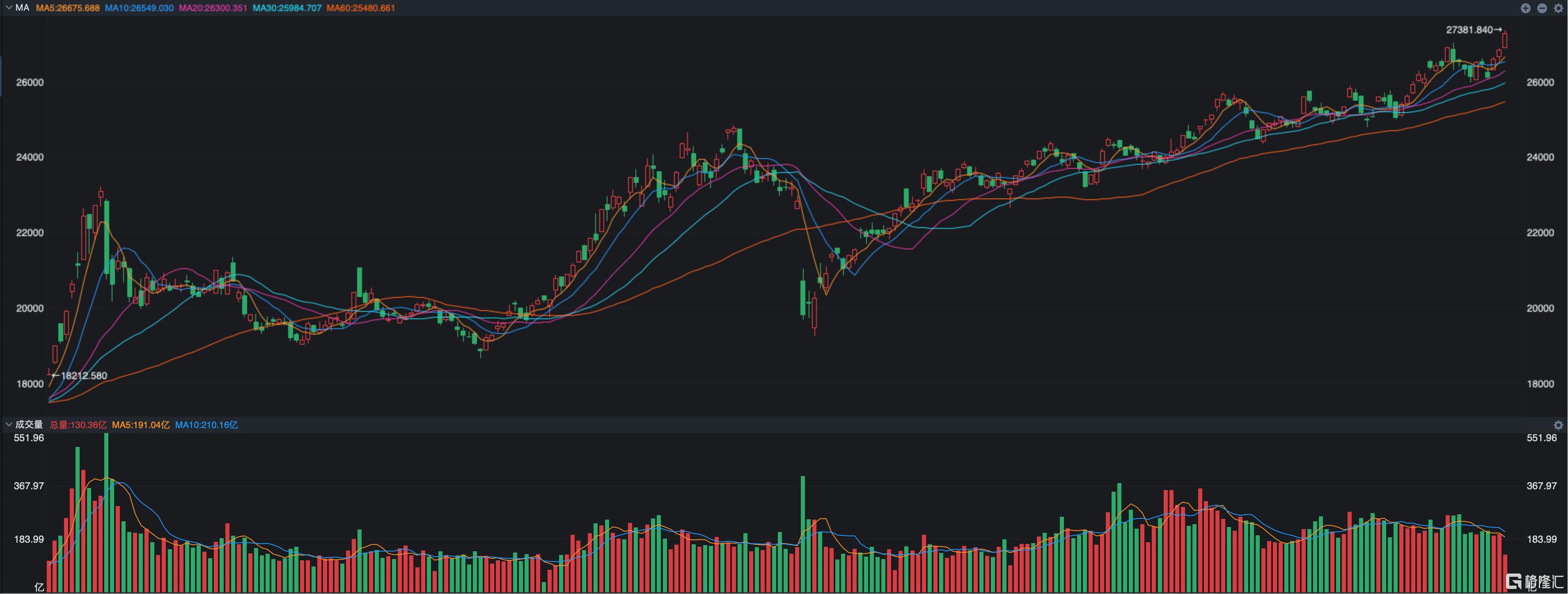The height and width of the screenshot is (594, 1568).
Task: Click the volume MA5 orange legend
Action: 141,425
